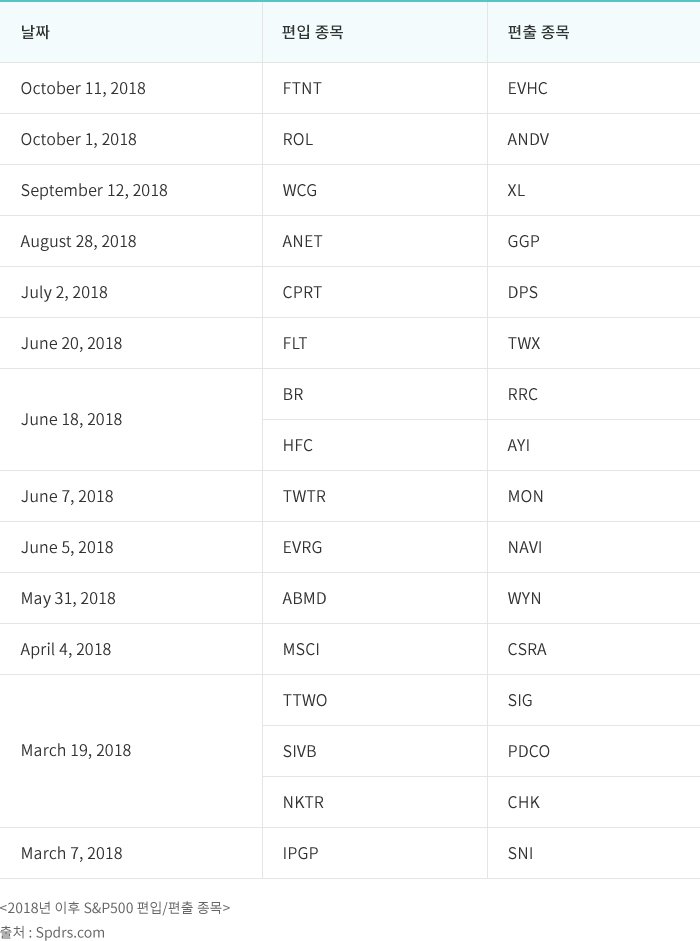Select the June 18, 2018 merged date cell
The image size is (700, 941).
click(x=71, y=419)
